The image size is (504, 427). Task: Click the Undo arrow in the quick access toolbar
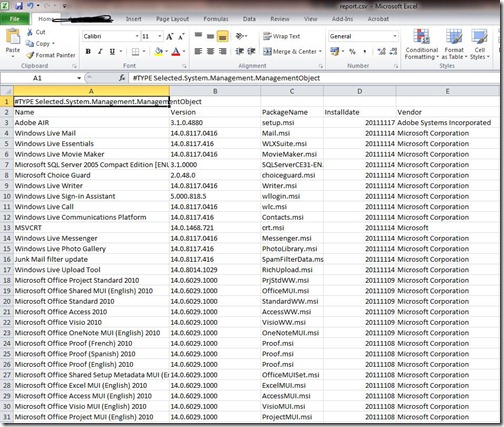[31, 6]
